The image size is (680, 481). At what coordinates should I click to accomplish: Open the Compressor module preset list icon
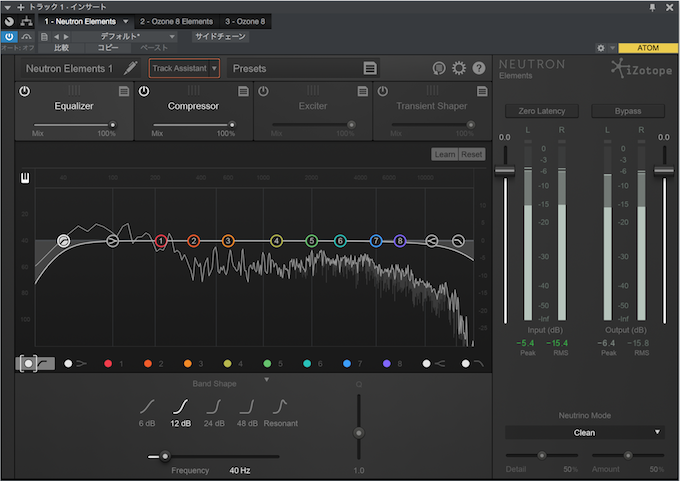click(243, 91)
